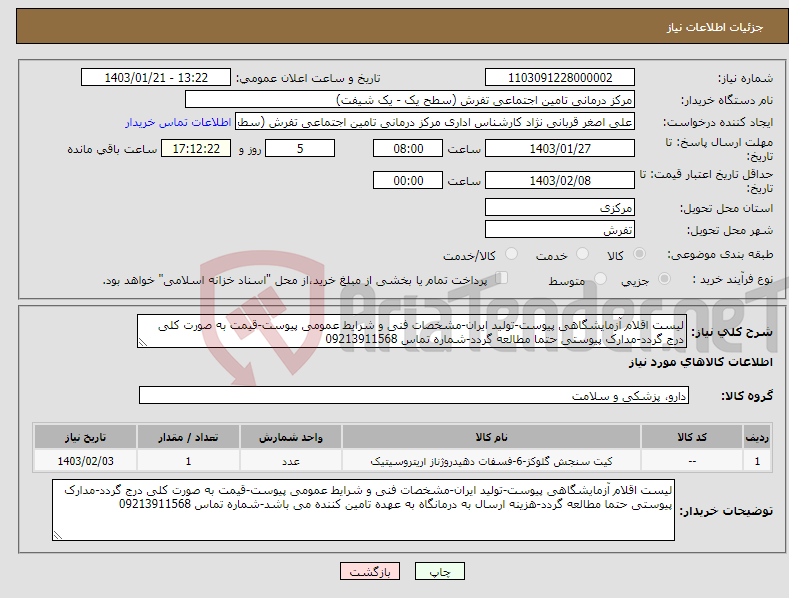
Task: Click the response deadline date 1403/01/27
Action: (560, 148)
